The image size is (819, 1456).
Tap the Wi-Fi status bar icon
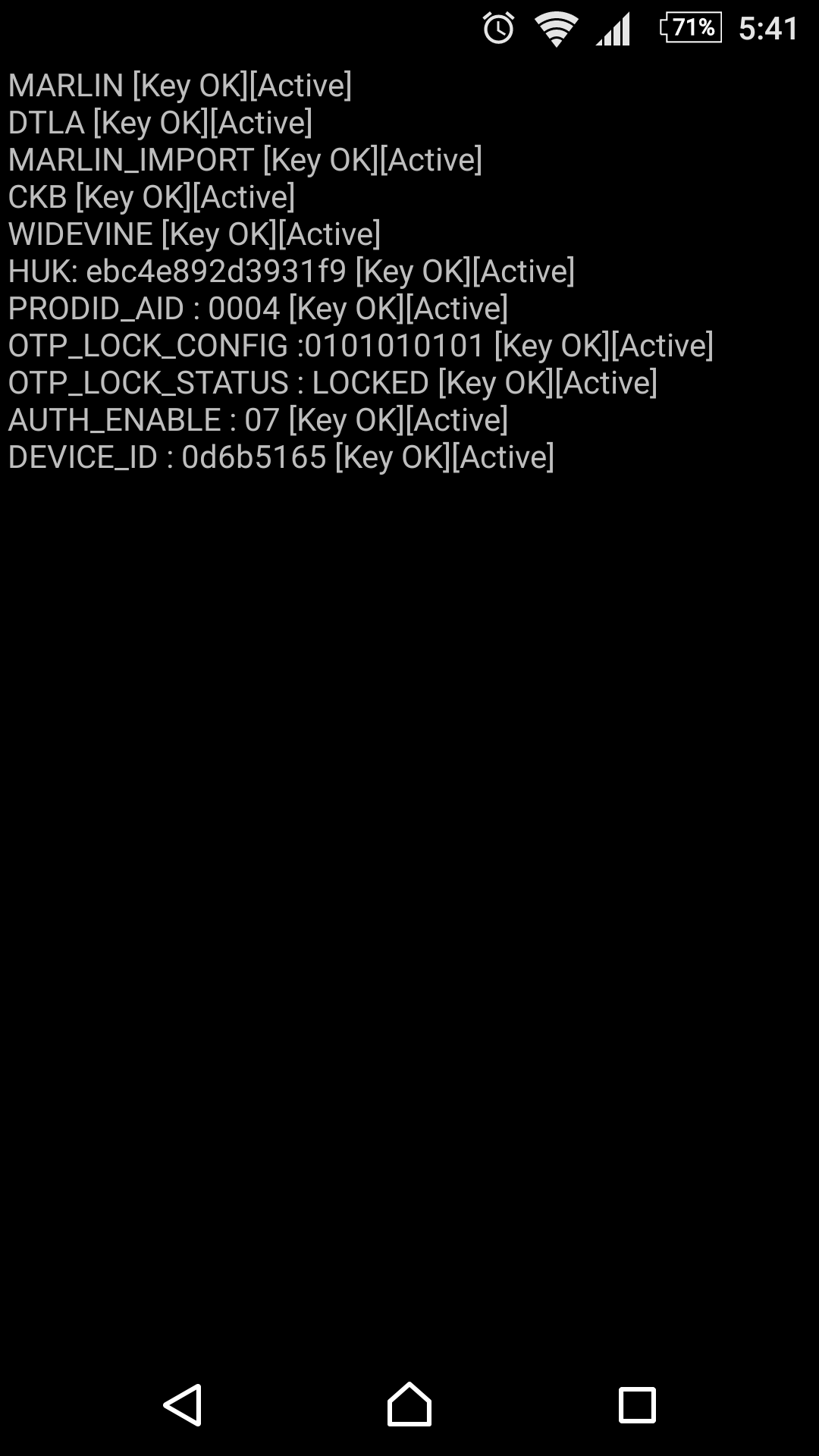556,29
